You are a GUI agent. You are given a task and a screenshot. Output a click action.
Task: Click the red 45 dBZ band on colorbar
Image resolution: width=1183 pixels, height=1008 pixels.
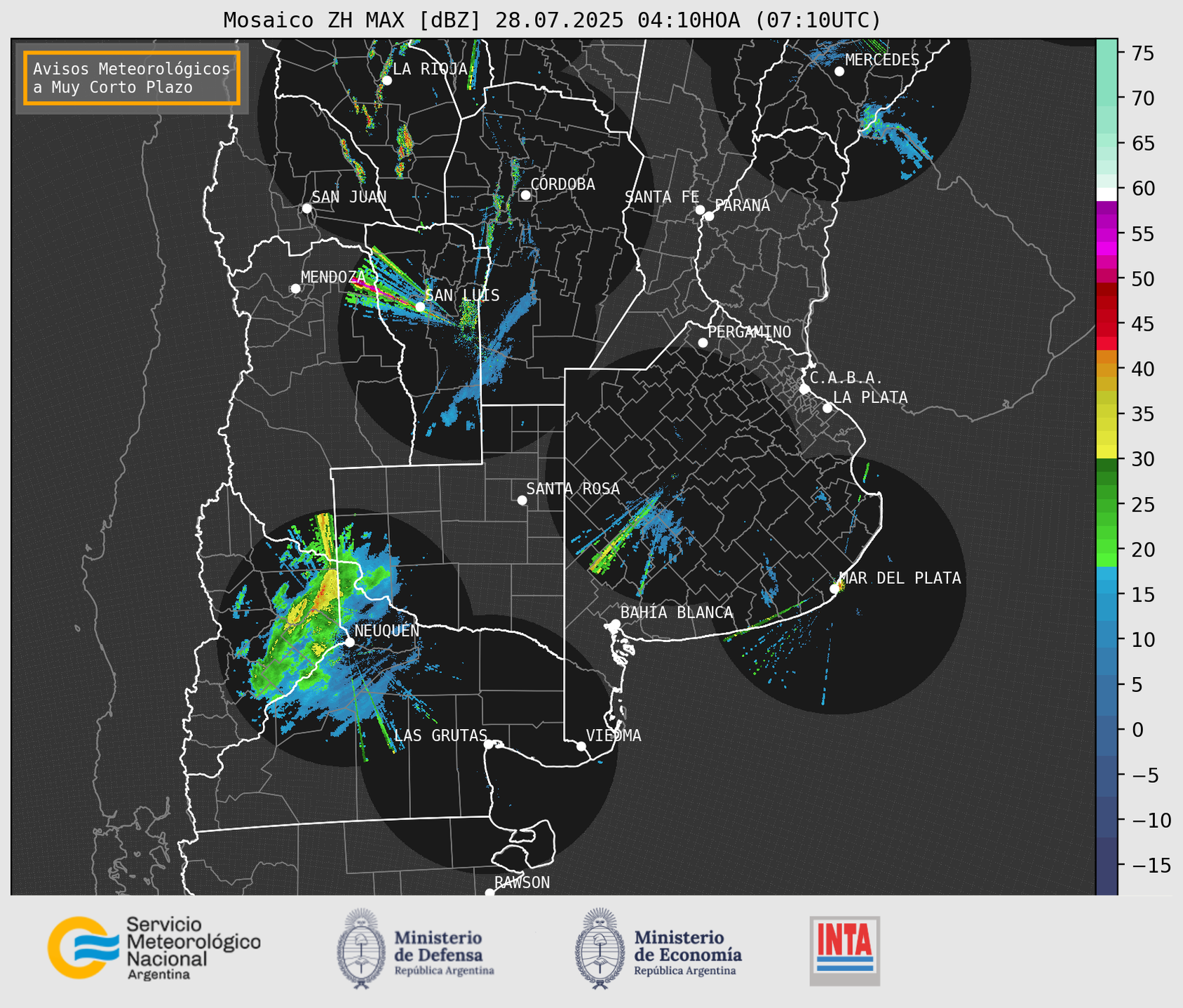(x=1107, y=324)
